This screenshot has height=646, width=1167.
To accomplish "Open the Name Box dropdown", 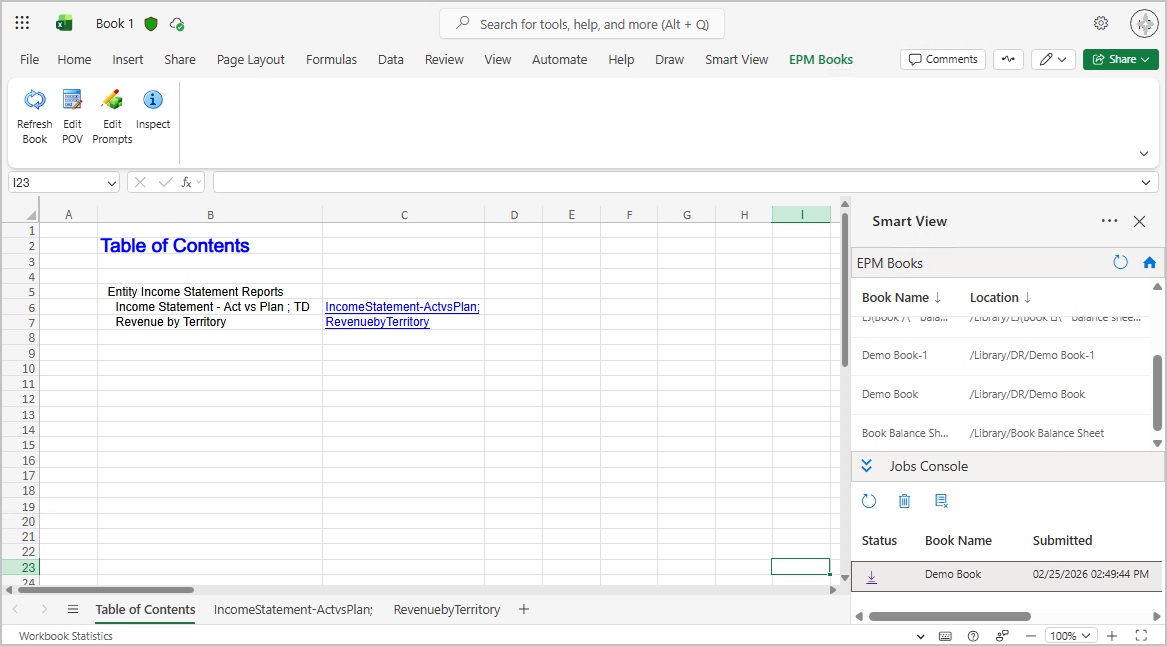I will [109, 181].
